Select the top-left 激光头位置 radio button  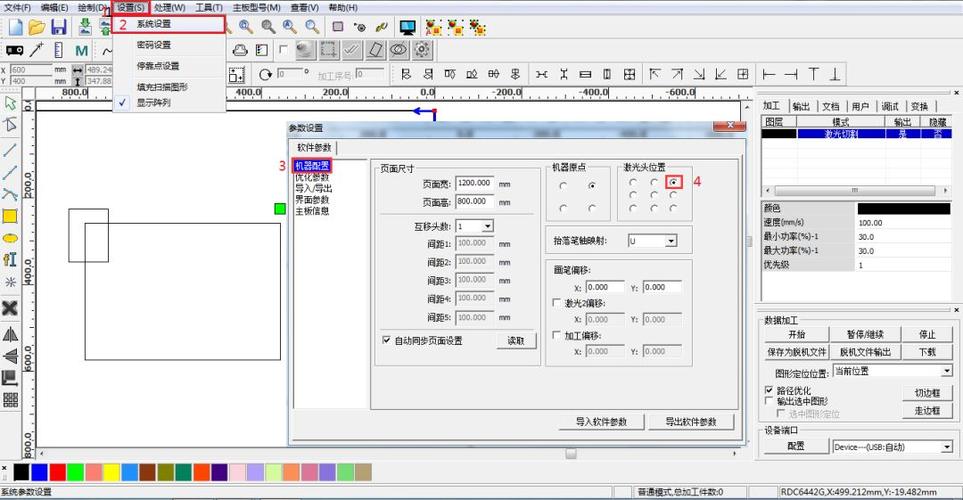(633, 182)
